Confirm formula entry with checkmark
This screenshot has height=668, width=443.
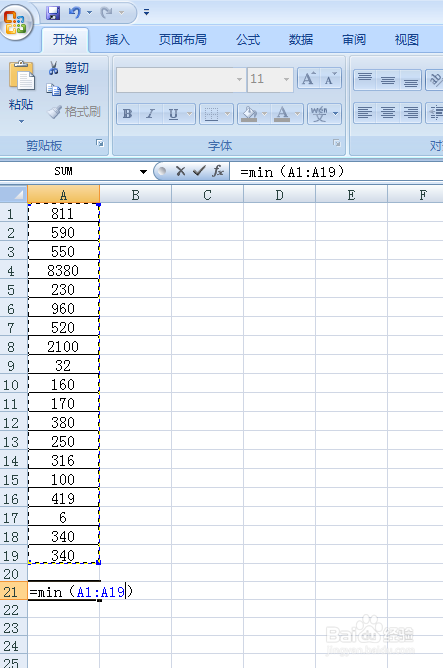pos(199,171)
